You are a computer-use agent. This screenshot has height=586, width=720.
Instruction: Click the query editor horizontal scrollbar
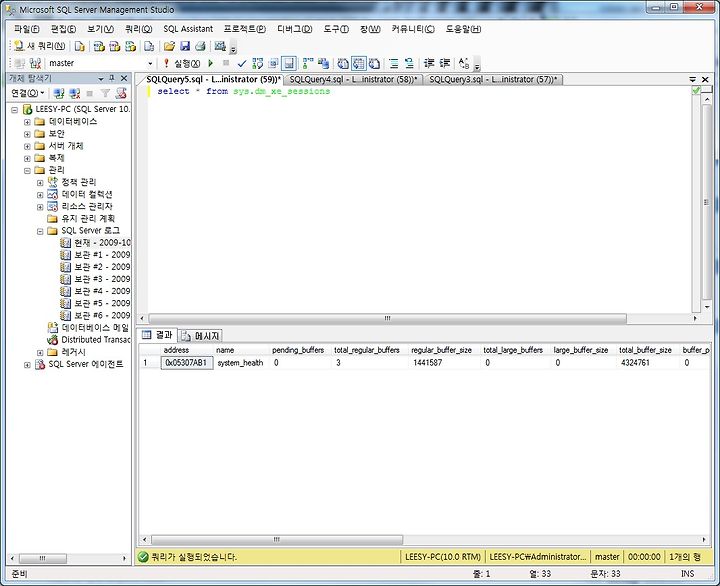click(388, 318)
